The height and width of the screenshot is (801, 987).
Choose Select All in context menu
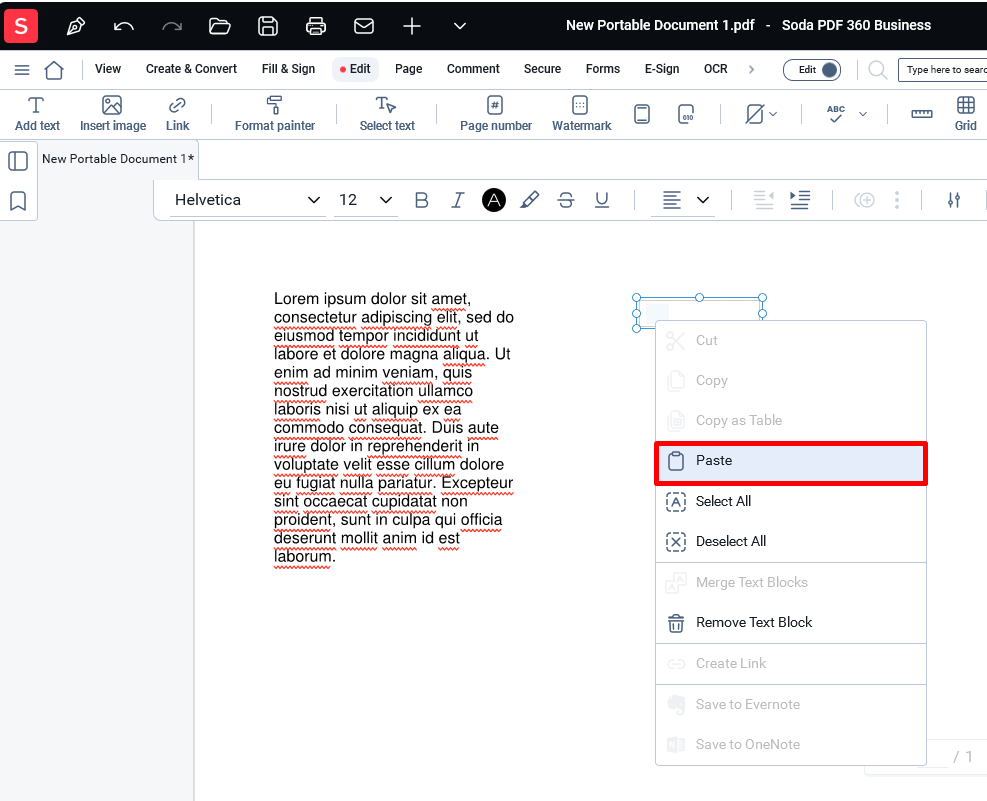point(791,501)
